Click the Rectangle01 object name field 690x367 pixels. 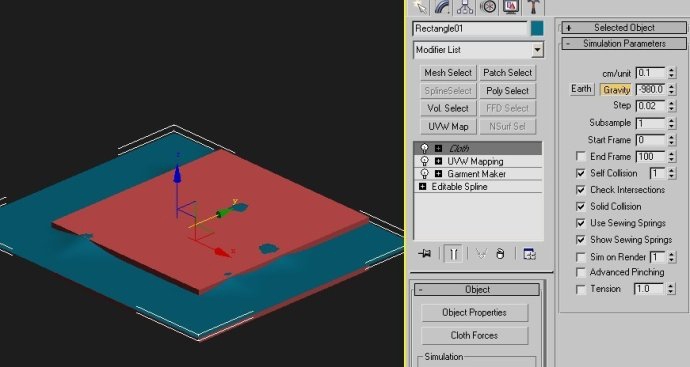point(470,29)
